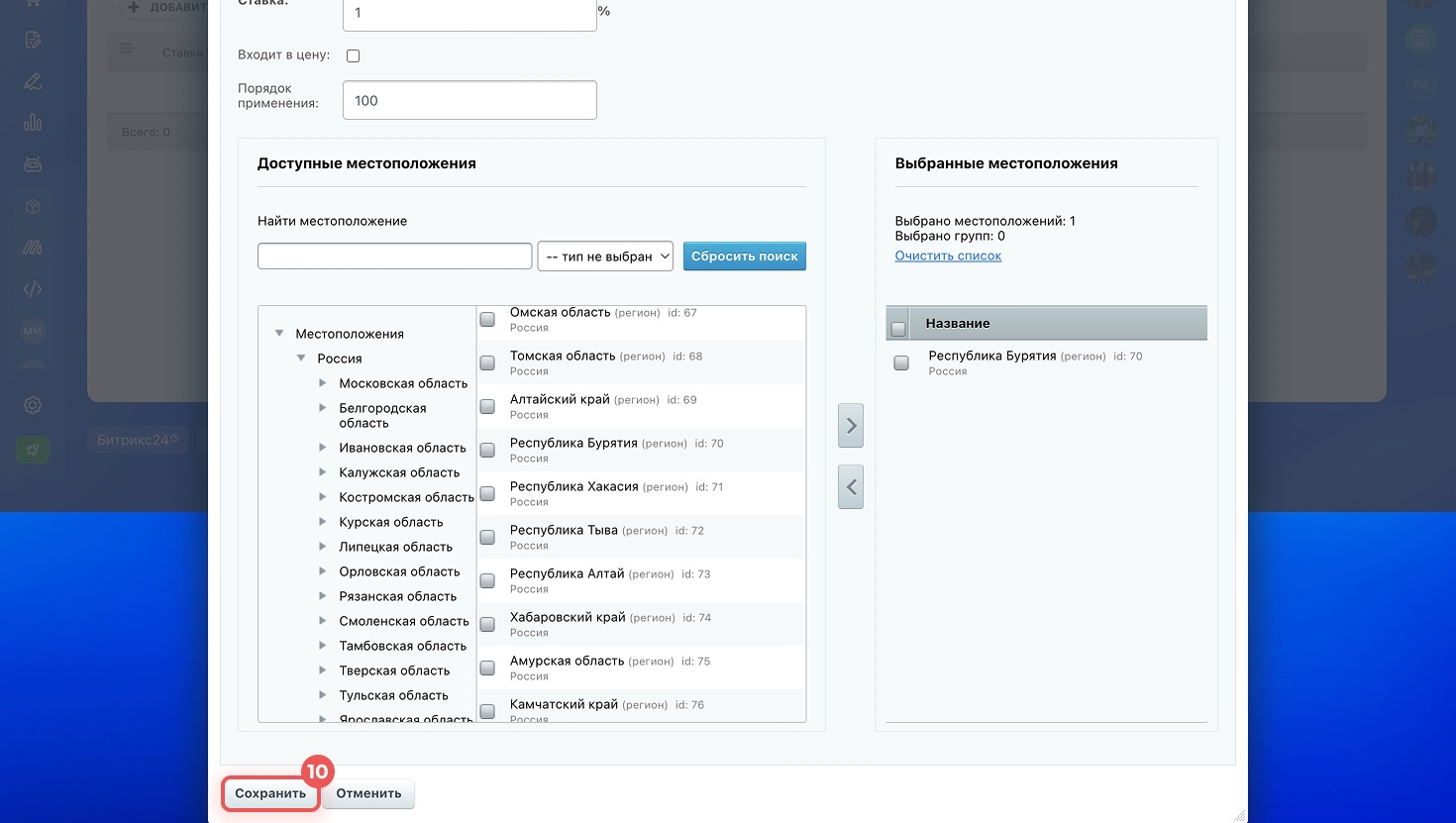Open settings gear in left sidebar
This screenshot has width=1456, height=823.
point(33,405)
